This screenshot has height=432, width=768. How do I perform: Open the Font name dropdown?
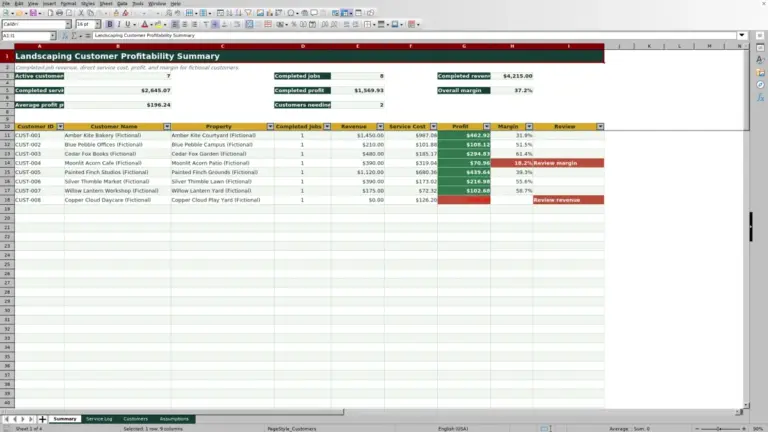tap(68, 24)
